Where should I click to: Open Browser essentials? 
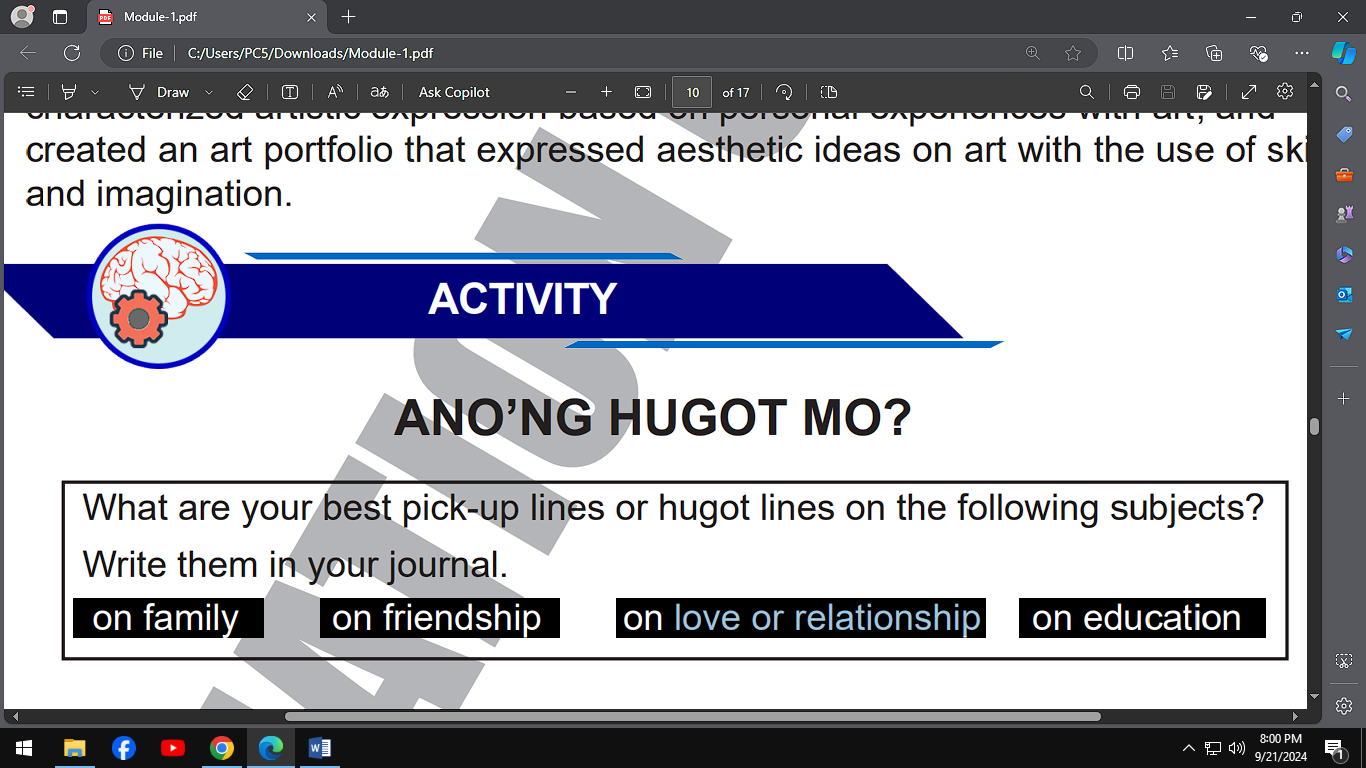1259,53
